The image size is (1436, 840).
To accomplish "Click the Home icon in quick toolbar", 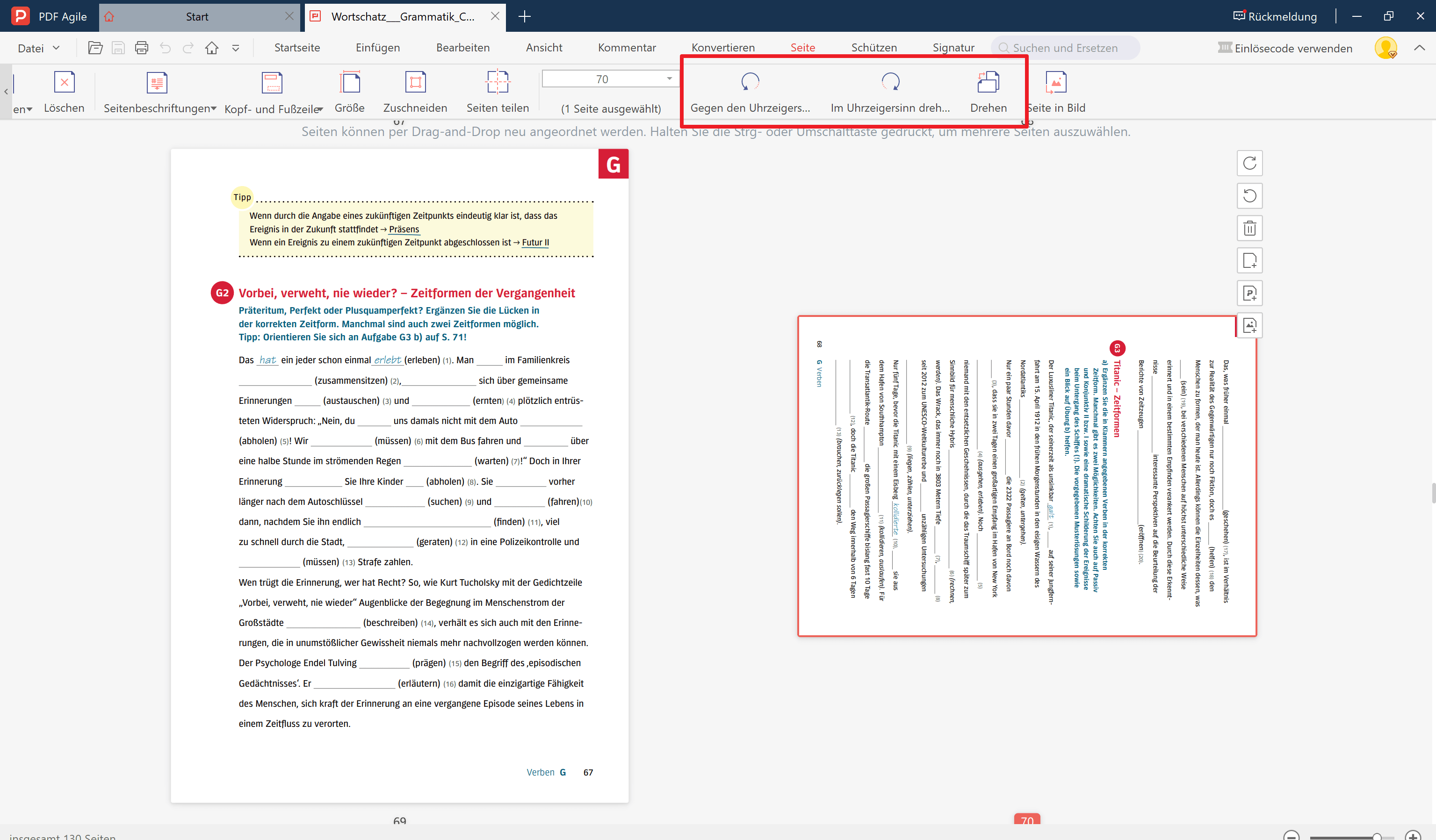I will [212, 48].
